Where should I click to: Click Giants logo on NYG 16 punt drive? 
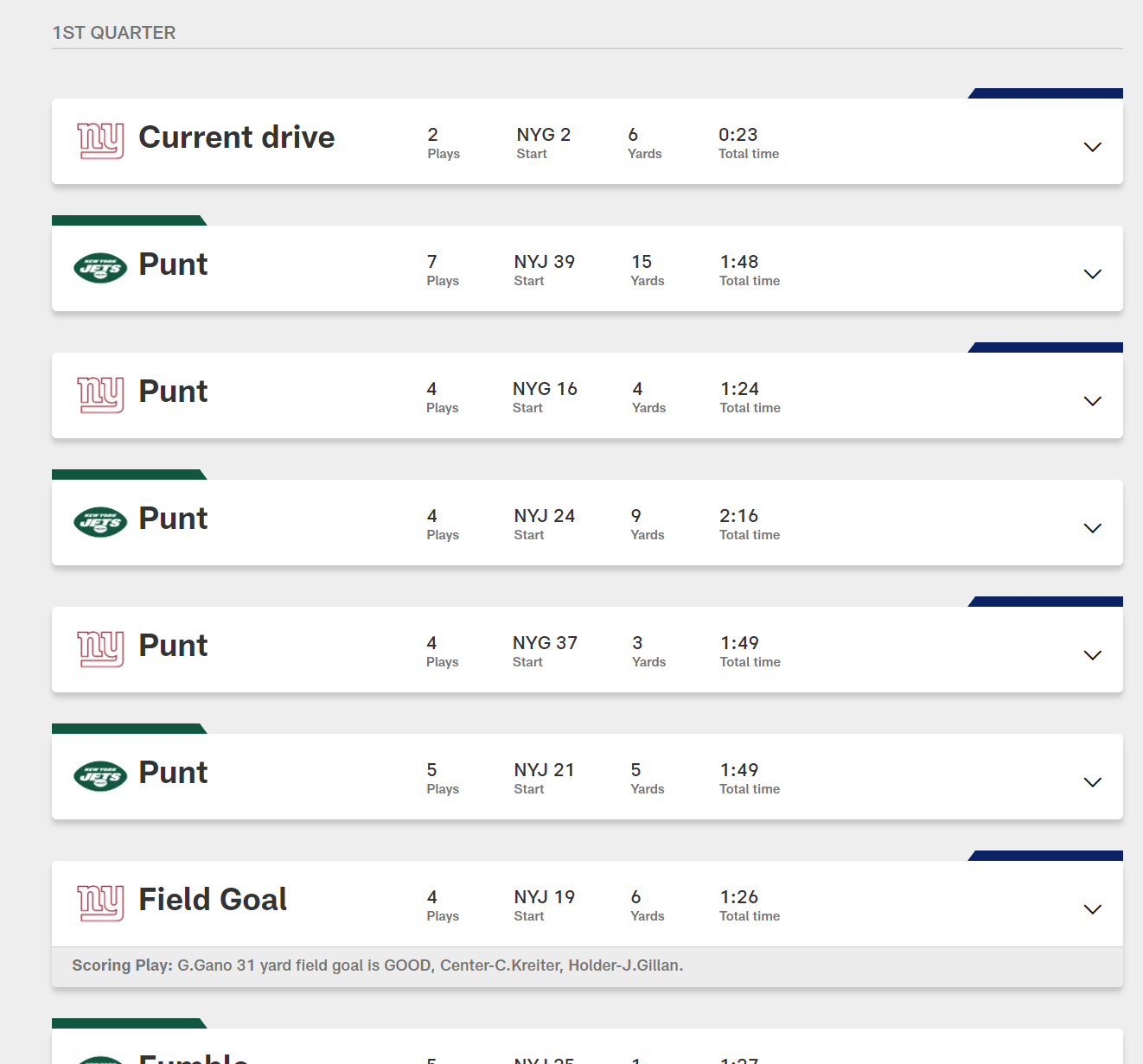100,395
